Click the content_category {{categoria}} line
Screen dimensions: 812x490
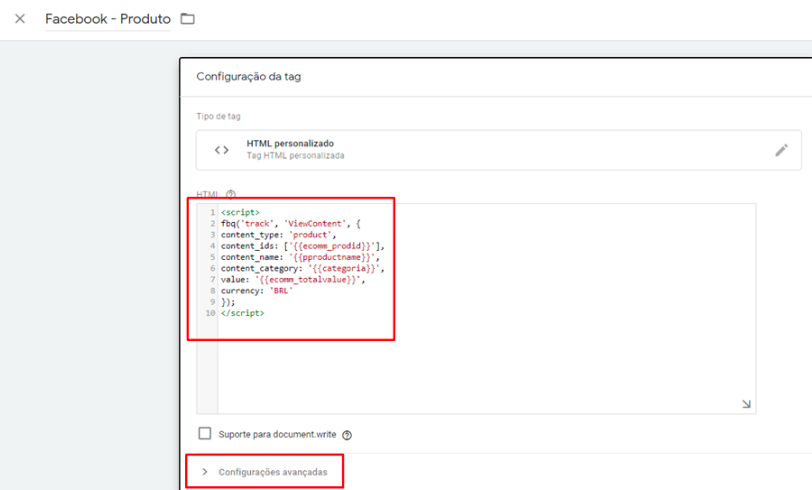[x=303, y=268]
